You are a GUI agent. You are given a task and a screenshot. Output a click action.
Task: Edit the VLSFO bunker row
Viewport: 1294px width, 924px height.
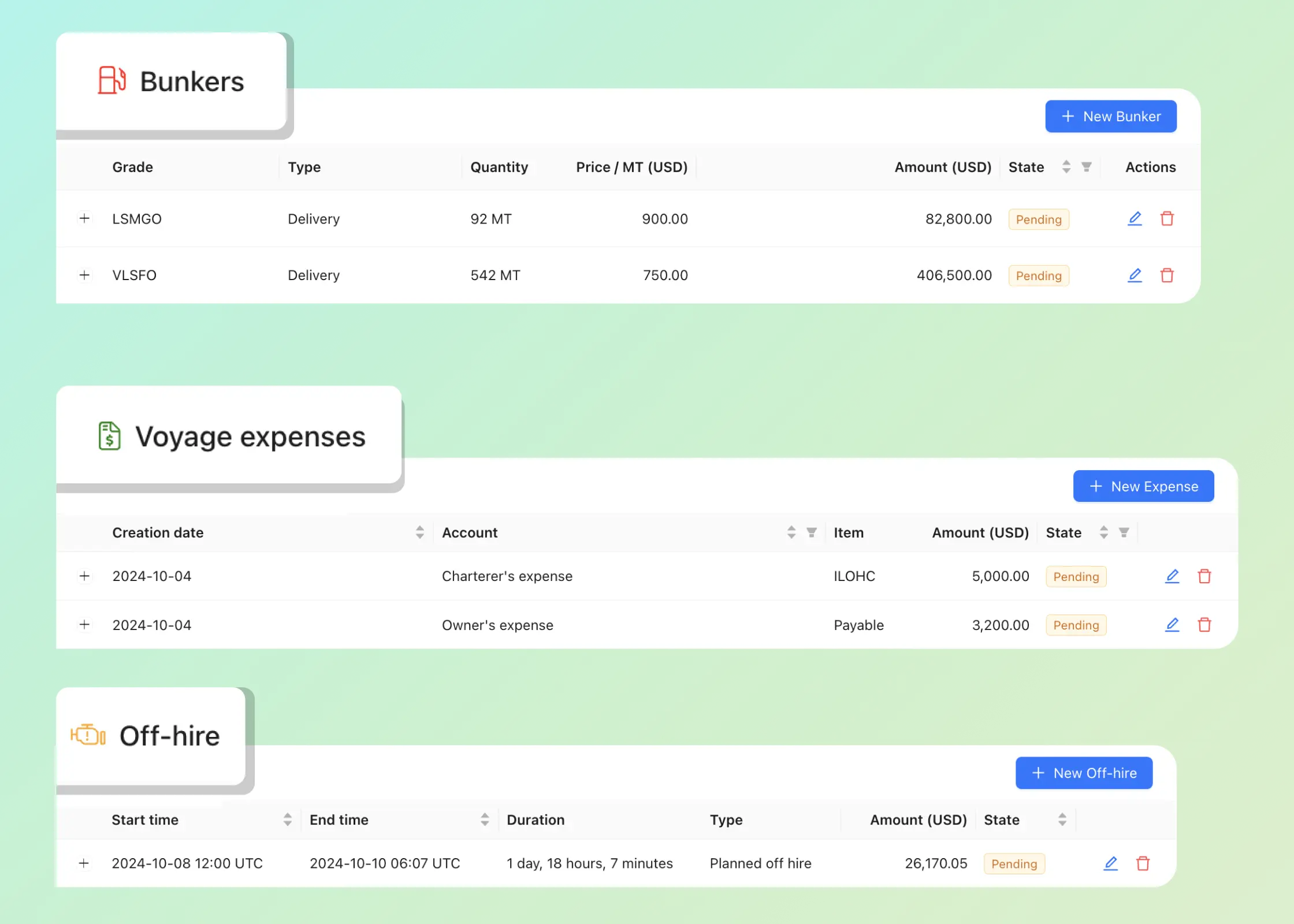pos(1135,275)
